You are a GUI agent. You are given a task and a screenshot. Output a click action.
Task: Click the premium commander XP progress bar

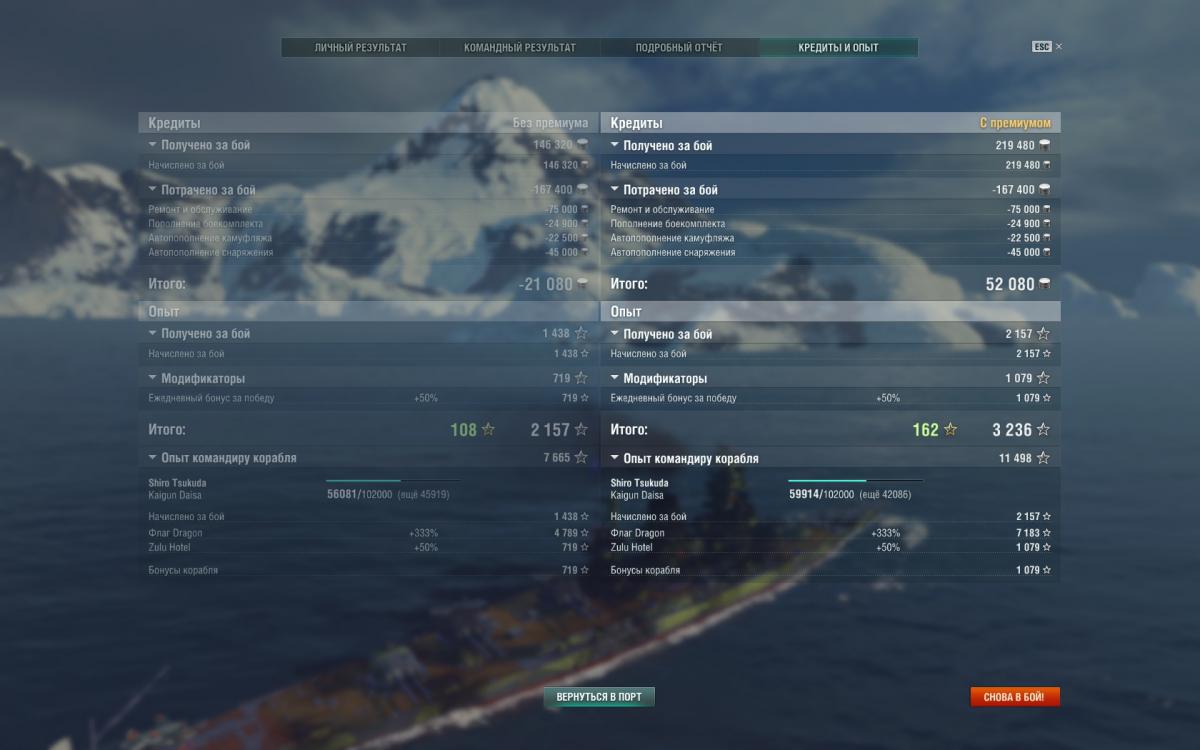(x=855, y=481)
